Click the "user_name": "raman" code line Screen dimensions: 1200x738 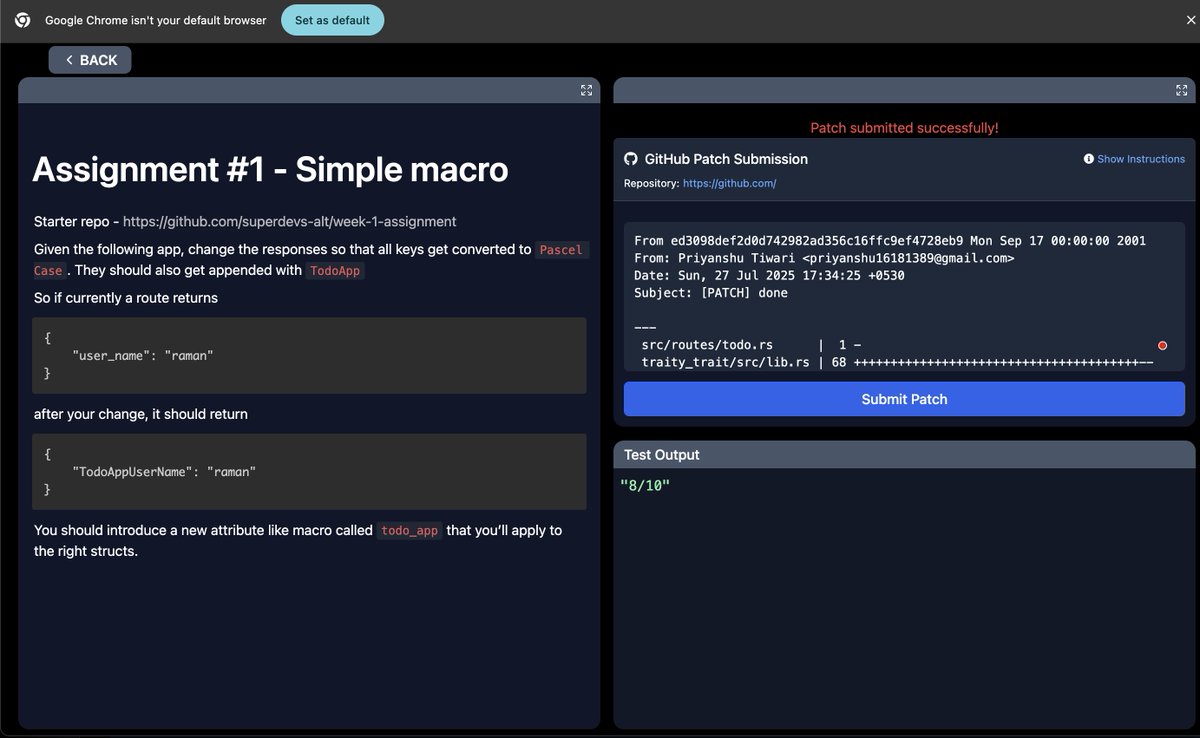pyautogui.click(x=142, y=355)
